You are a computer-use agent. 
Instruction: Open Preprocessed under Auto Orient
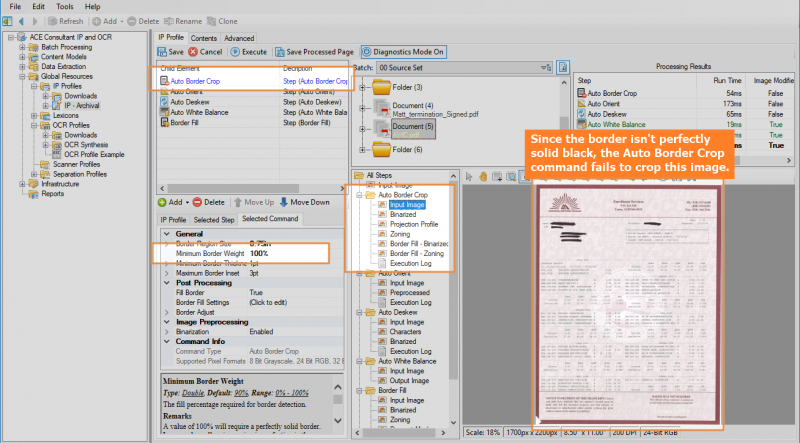410,293
